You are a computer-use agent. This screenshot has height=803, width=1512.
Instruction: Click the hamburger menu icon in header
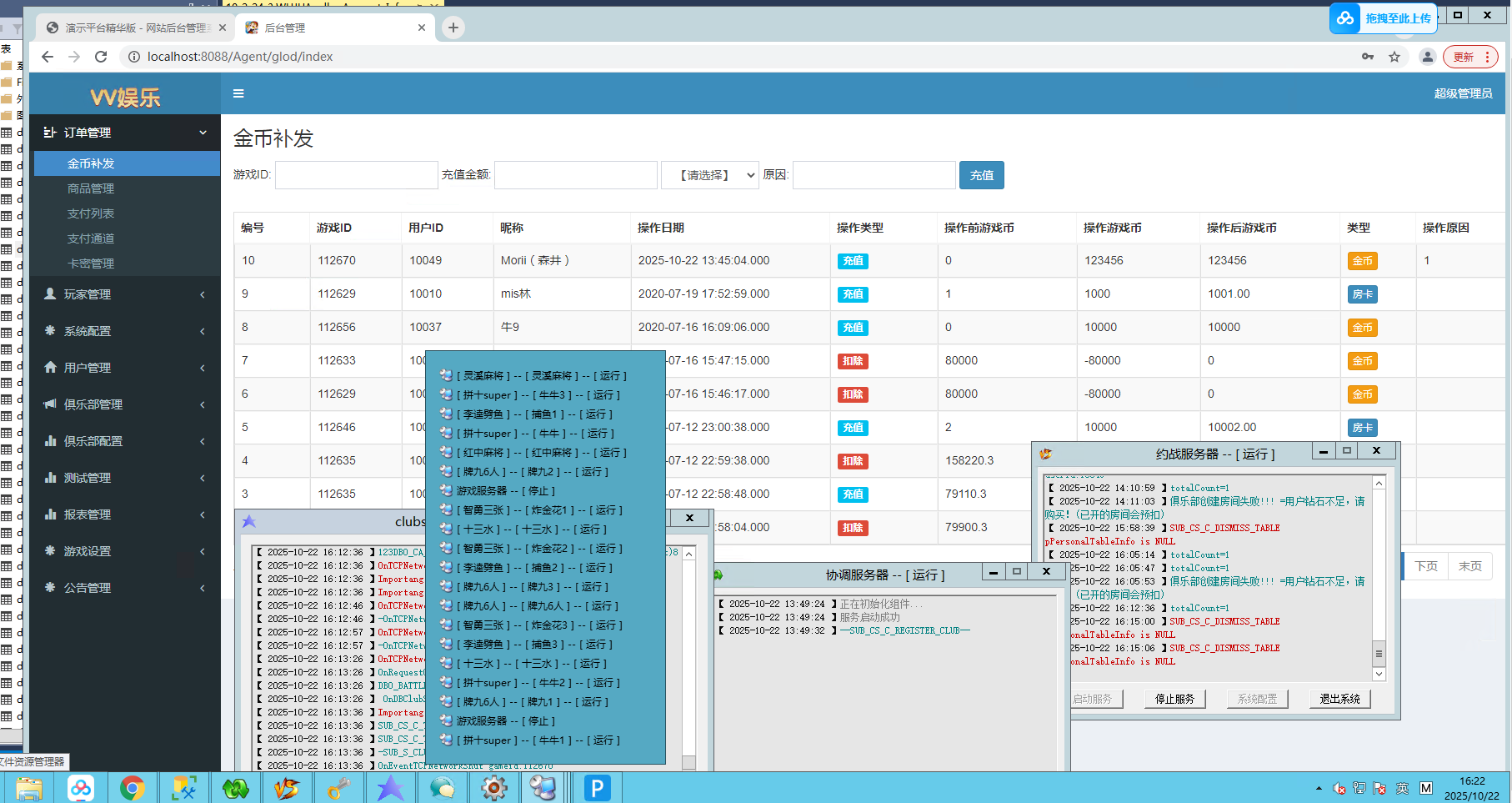click(x=238, y=93)
